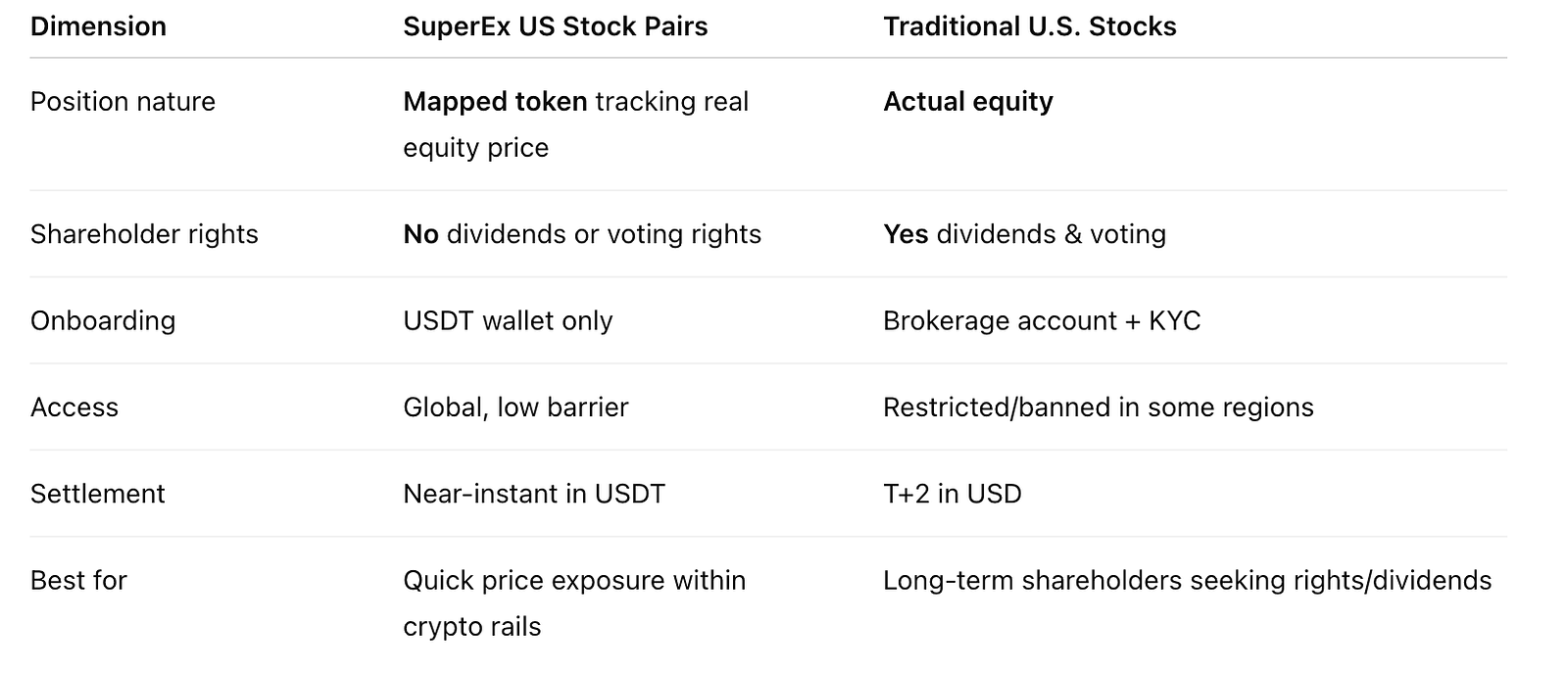Select the Position nature row label

[x=122, y=102]
